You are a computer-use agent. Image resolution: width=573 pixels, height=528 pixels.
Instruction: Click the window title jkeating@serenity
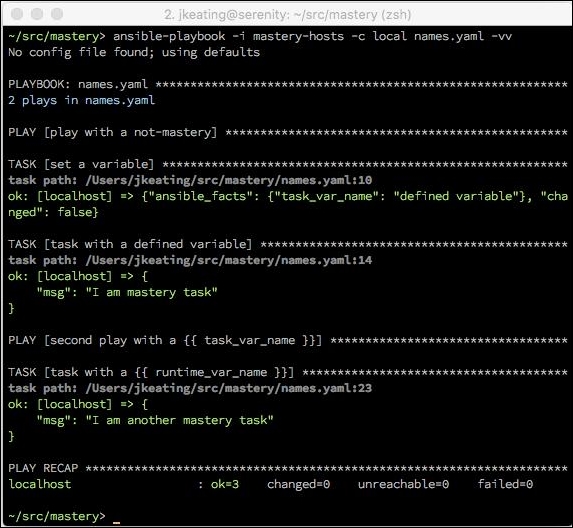coord(288,15)
